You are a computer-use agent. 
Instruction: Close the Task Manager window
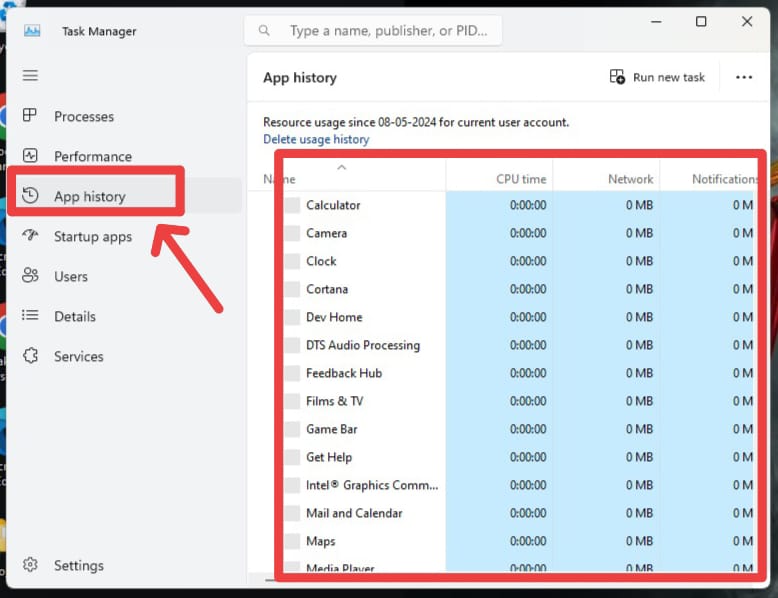pos(747,21)
